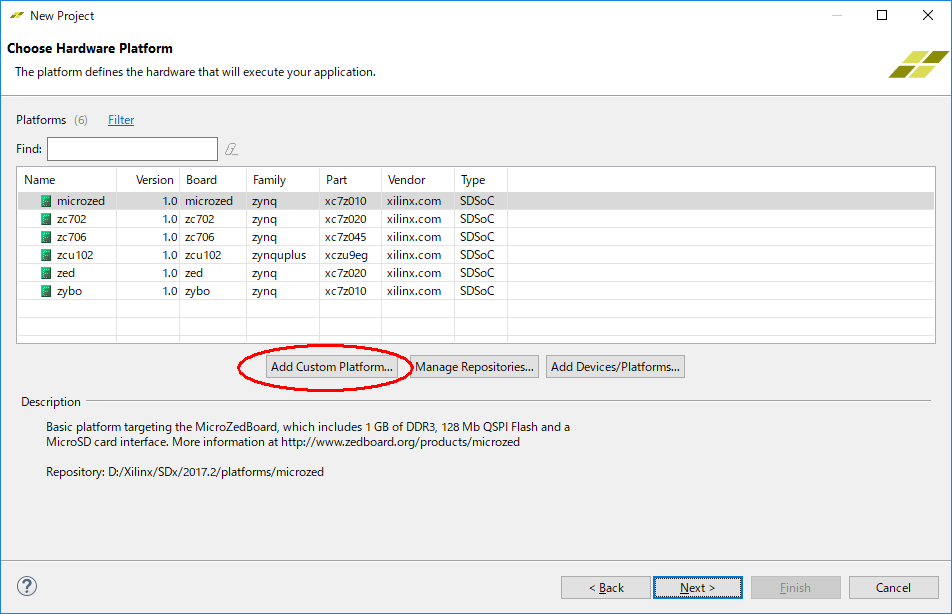Select the zcu102 platform icon
The height and width of the screenshot is (614, 952).
tap(46, 255)
